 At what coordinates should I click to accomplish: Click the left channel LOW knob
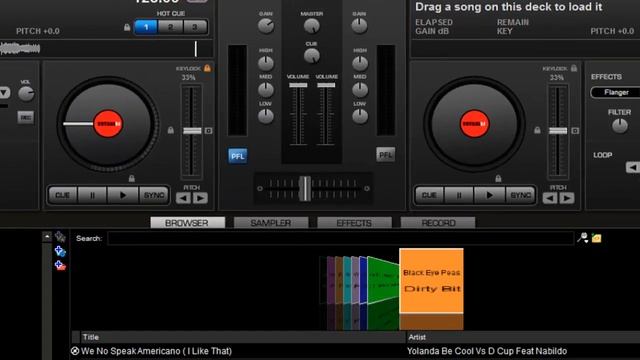click(x=266, y=116)
